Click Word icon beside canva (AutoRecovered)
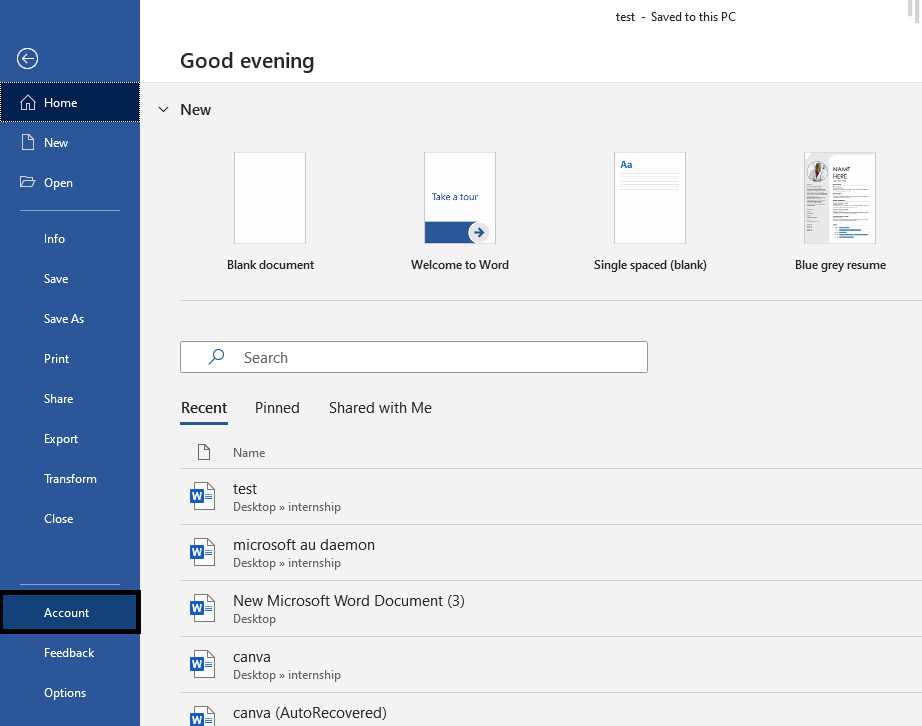The image size is (922, 726). pyautogui.click(x=202, y=717)
